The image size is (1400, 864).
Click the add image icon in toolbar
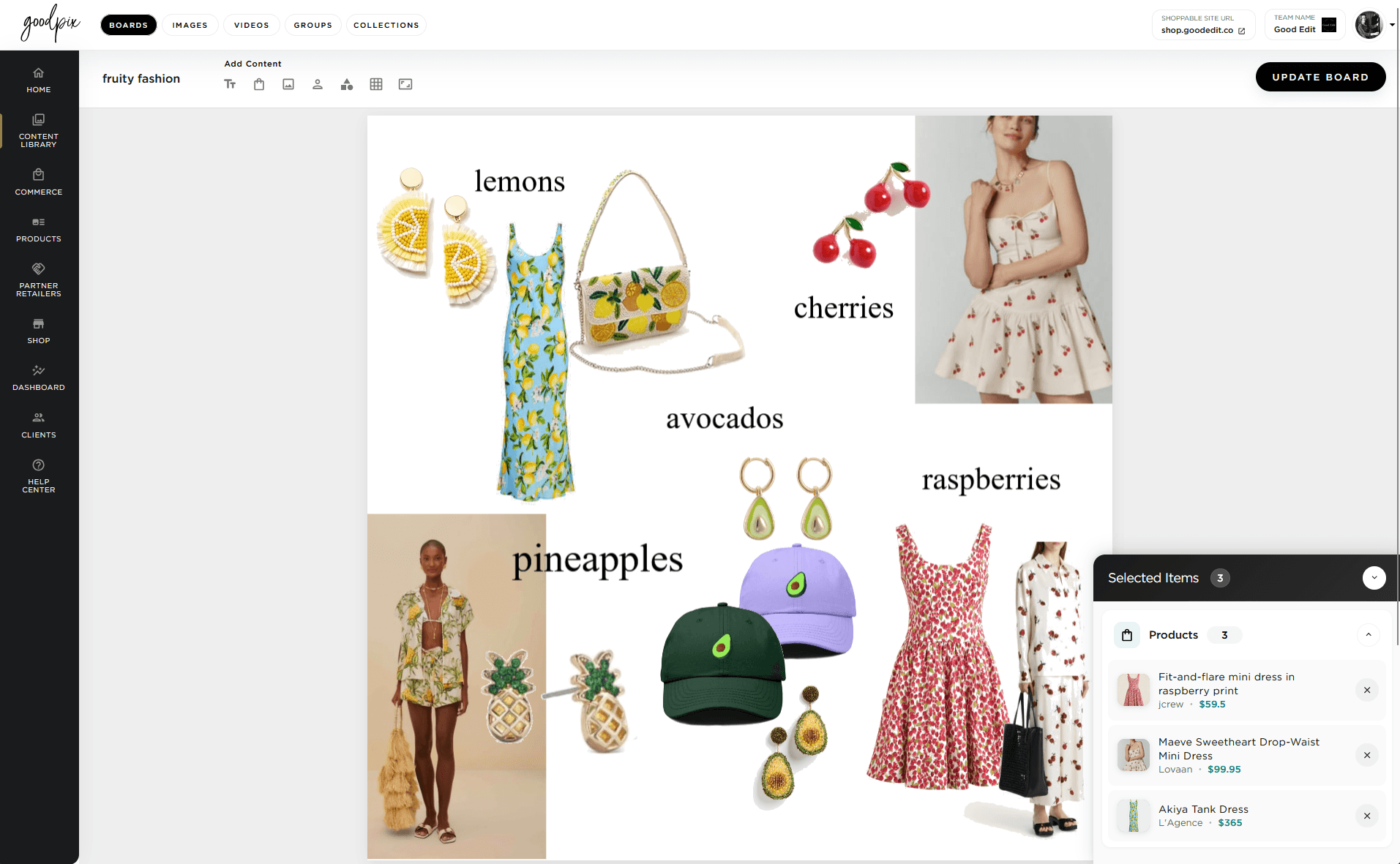[288, 84]
